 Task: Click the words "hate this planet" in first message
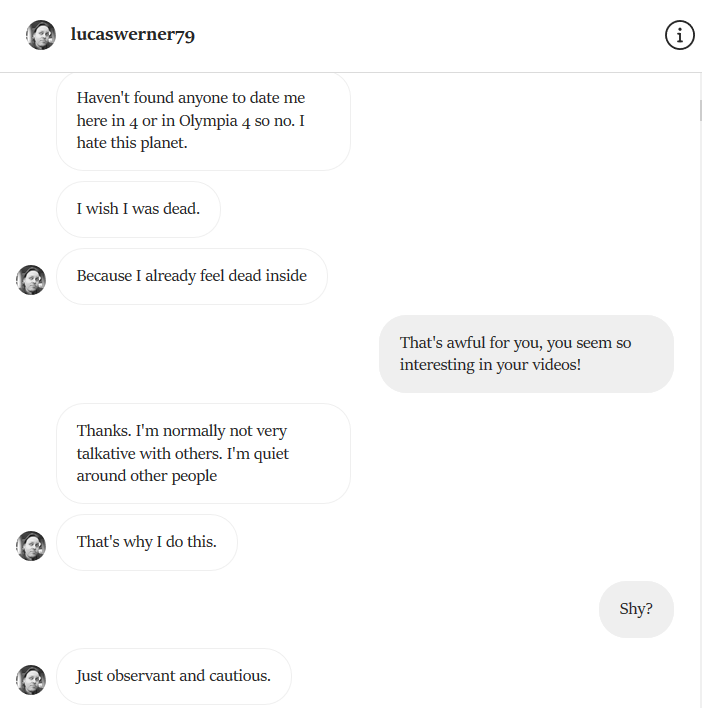tap(131, 143)
